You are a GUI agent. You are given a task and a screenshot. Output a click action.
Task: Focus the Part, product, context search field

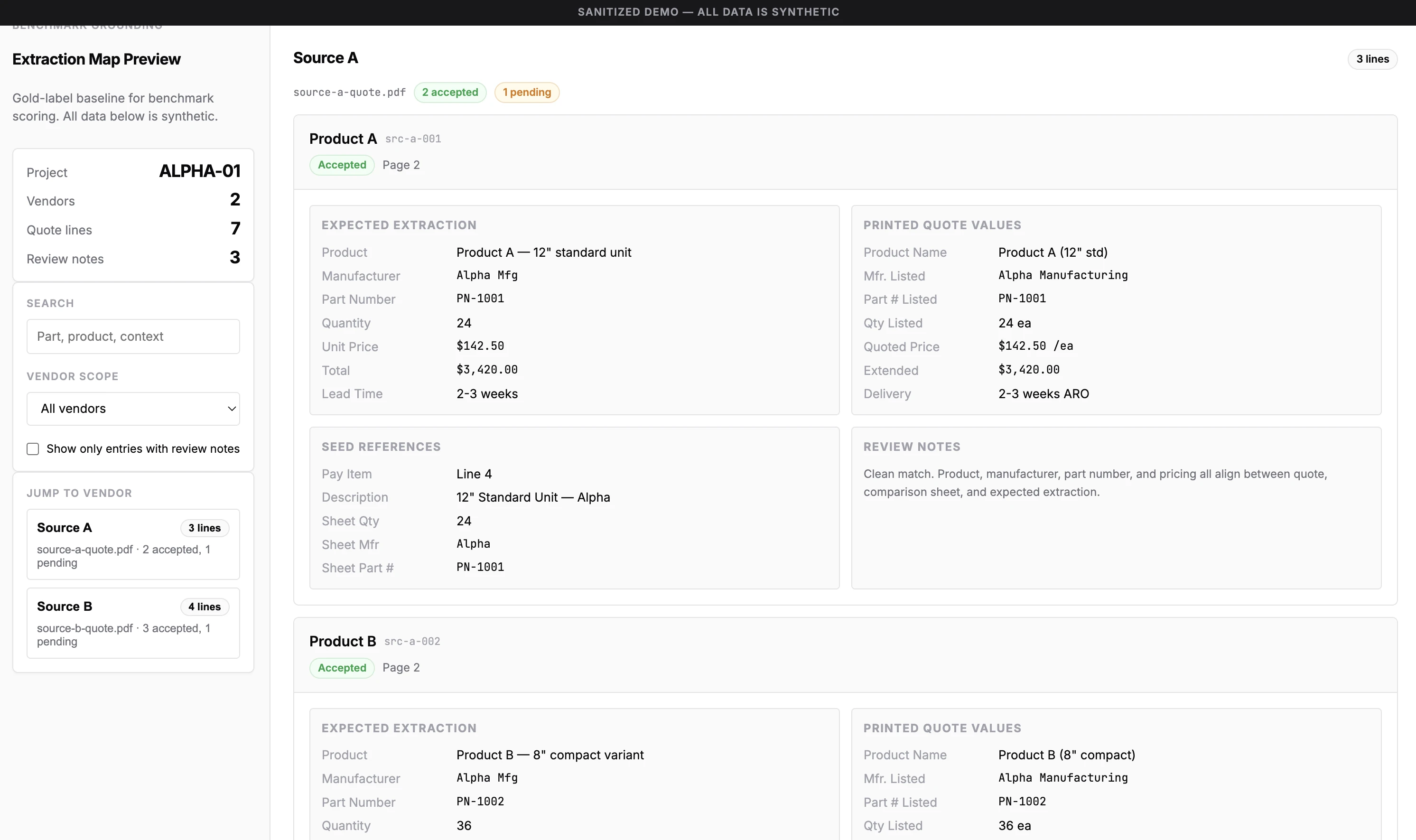133,336
